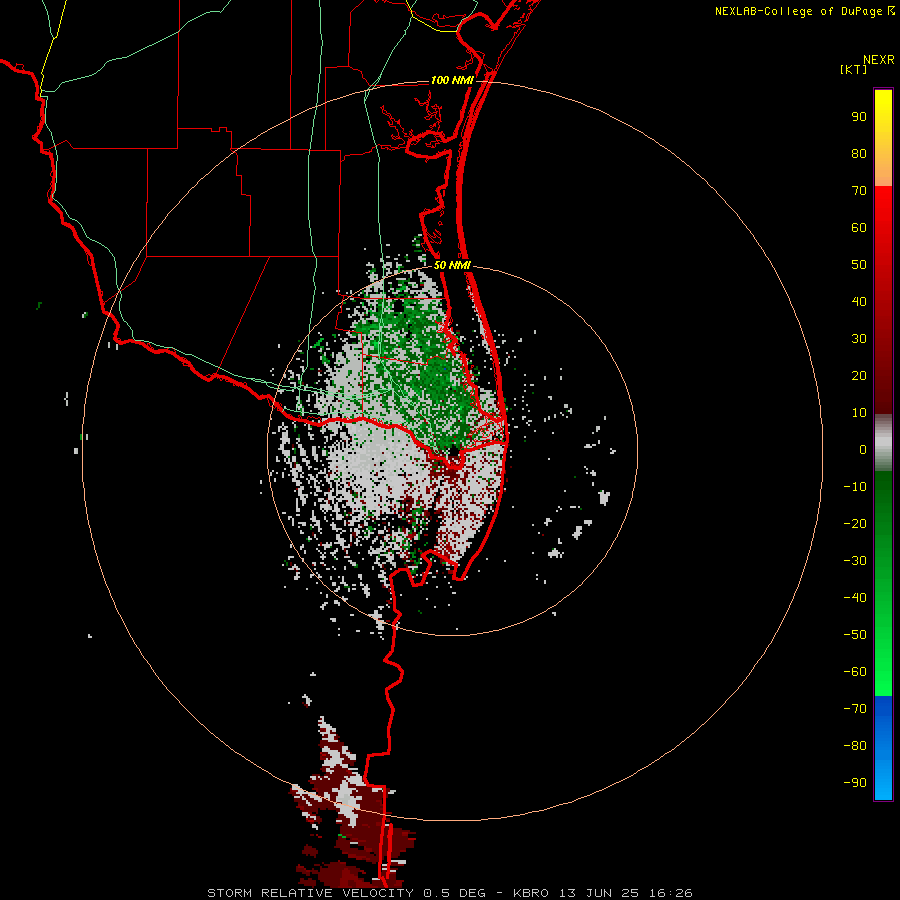Screen dimensions: 900x900
Task: Click the blue bottom segment of the color bar
Action: pos(883,748)
